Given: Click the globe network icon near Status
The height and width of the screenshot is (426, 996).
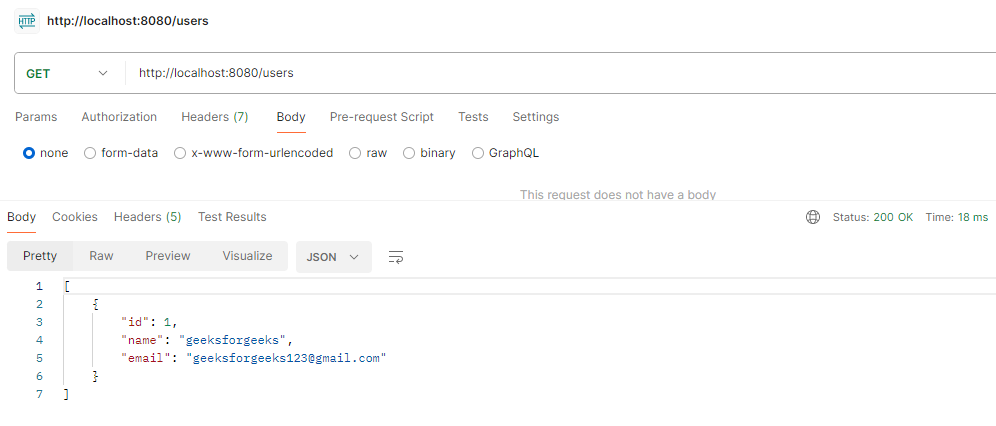Looking at the screenshot, I should point(813,217).
